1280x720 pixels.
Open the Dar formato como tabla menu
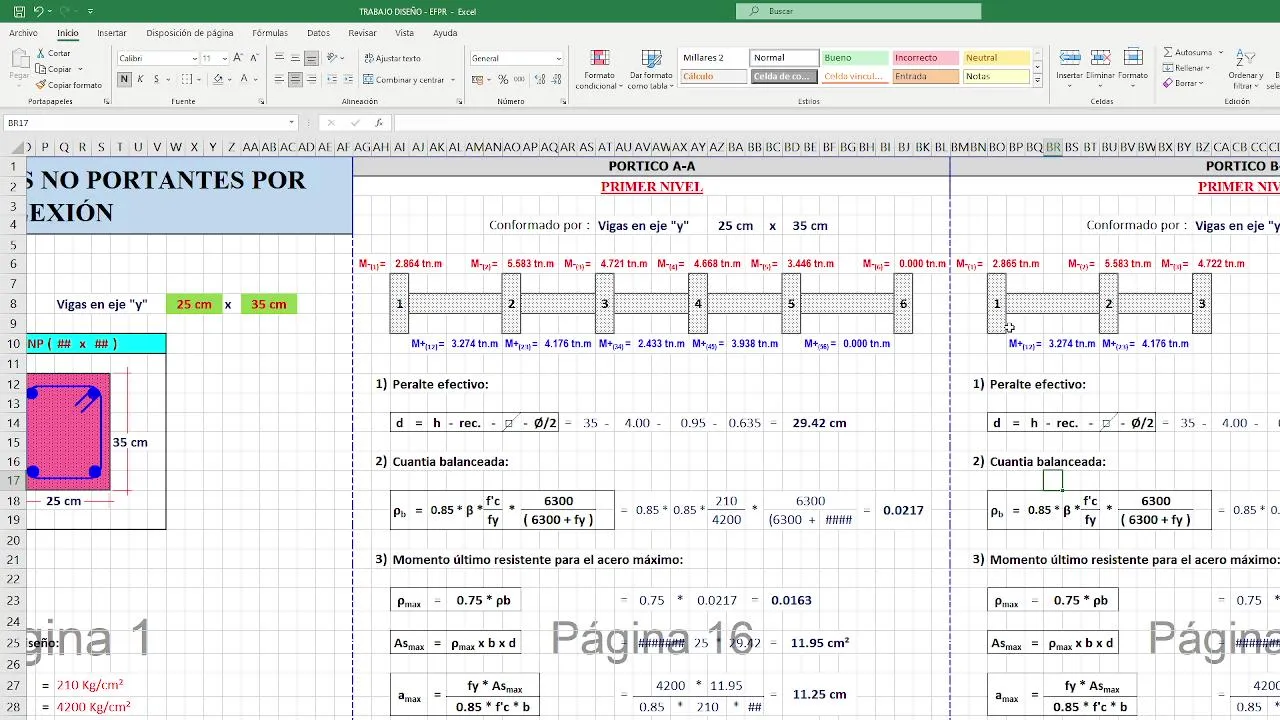tap(651, 70)
